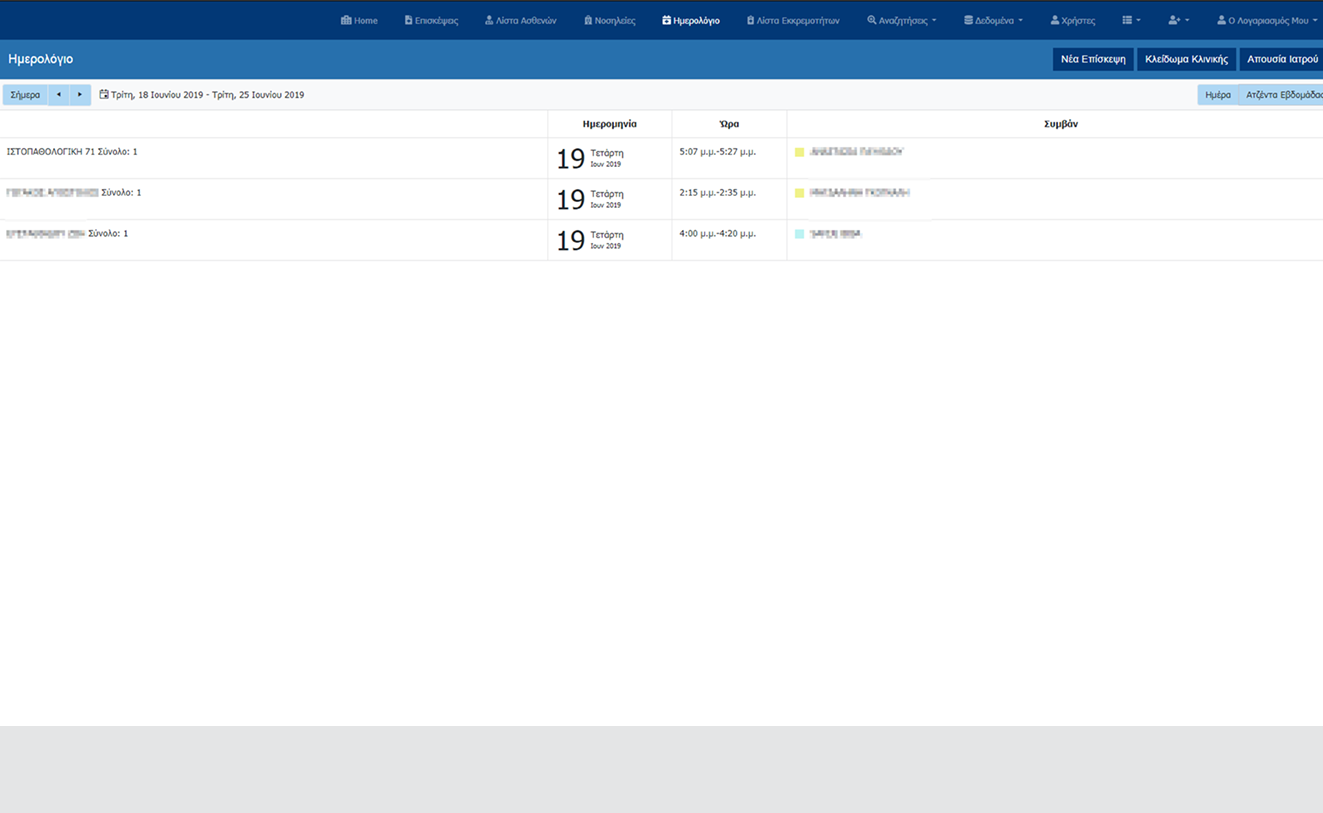Image resolution: width=1323 pixels, height=813 pixels.
Task: Expand the Αναζητήσεις dropdown menu
Action: pyautogui.click(x=902, y=20)
